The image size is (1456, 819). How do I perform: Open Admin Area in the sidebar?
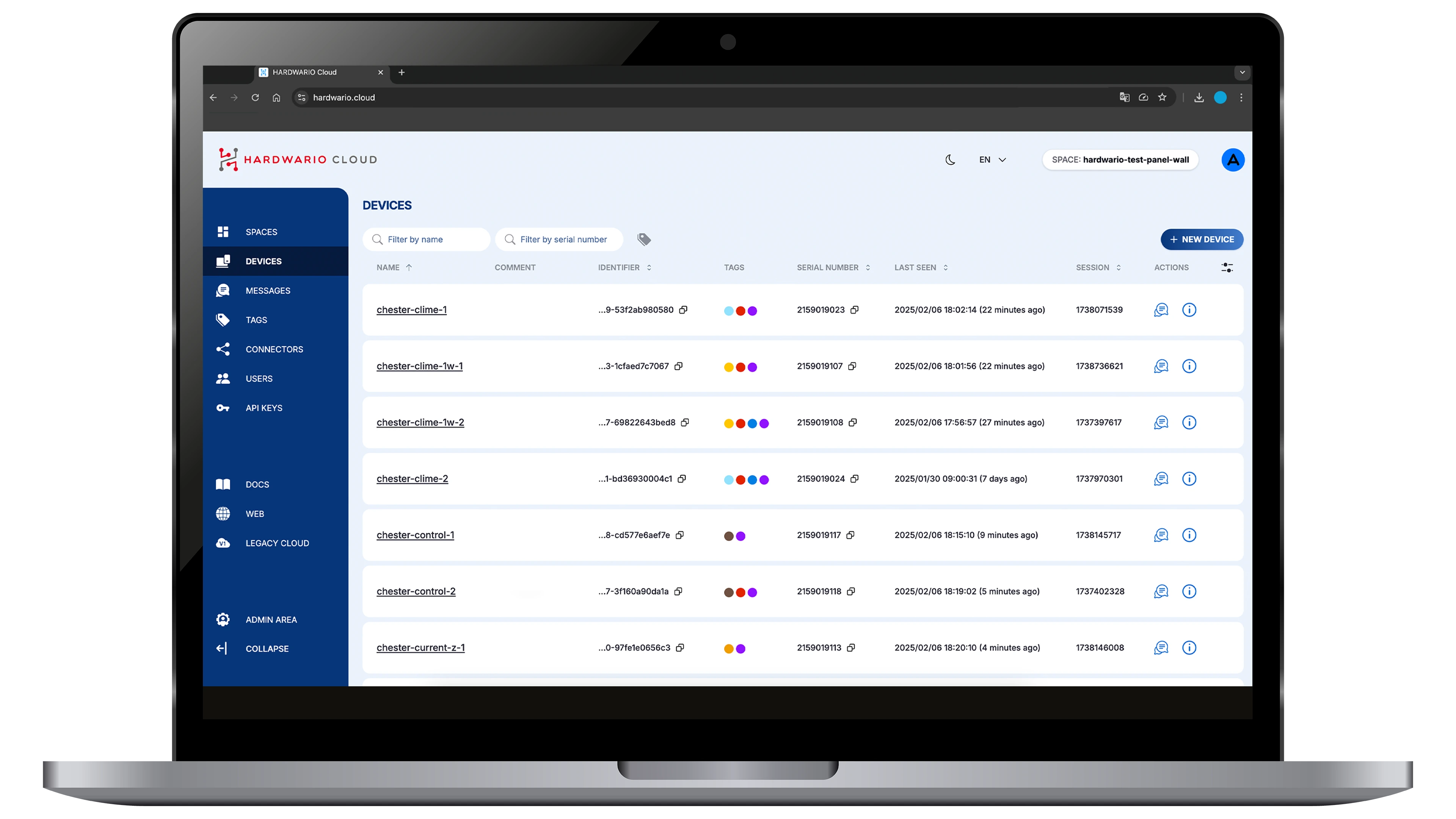coord(275,620)
